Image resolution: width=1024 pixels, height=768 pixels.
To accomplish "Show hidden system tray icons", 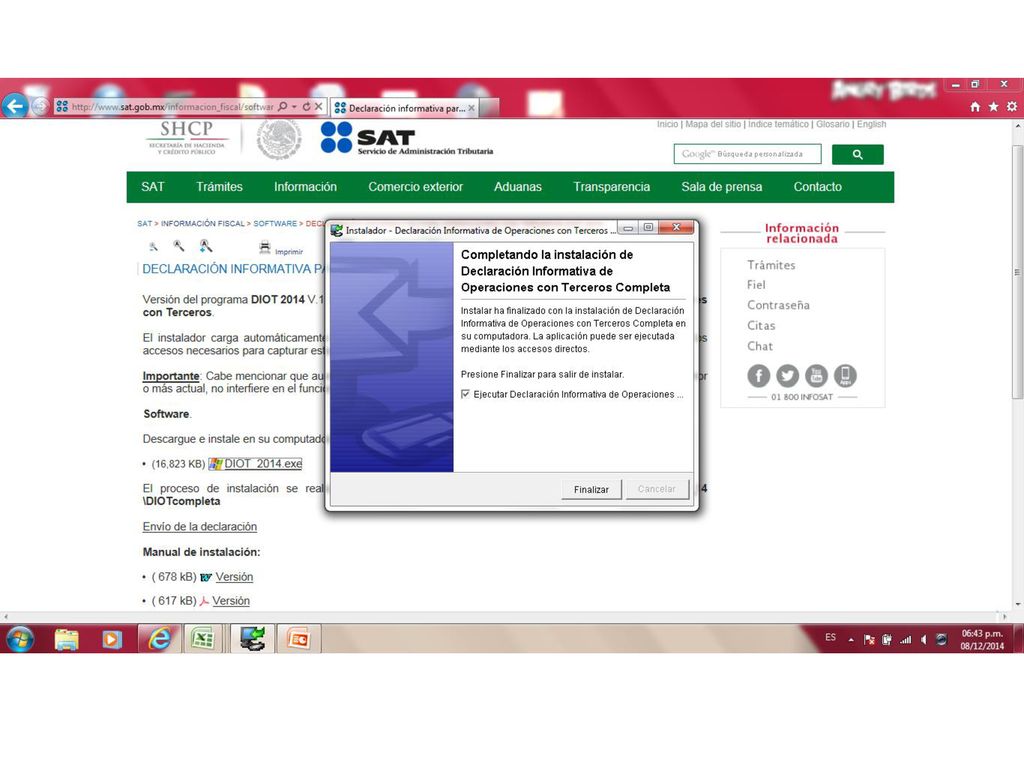I will (851, 640).
